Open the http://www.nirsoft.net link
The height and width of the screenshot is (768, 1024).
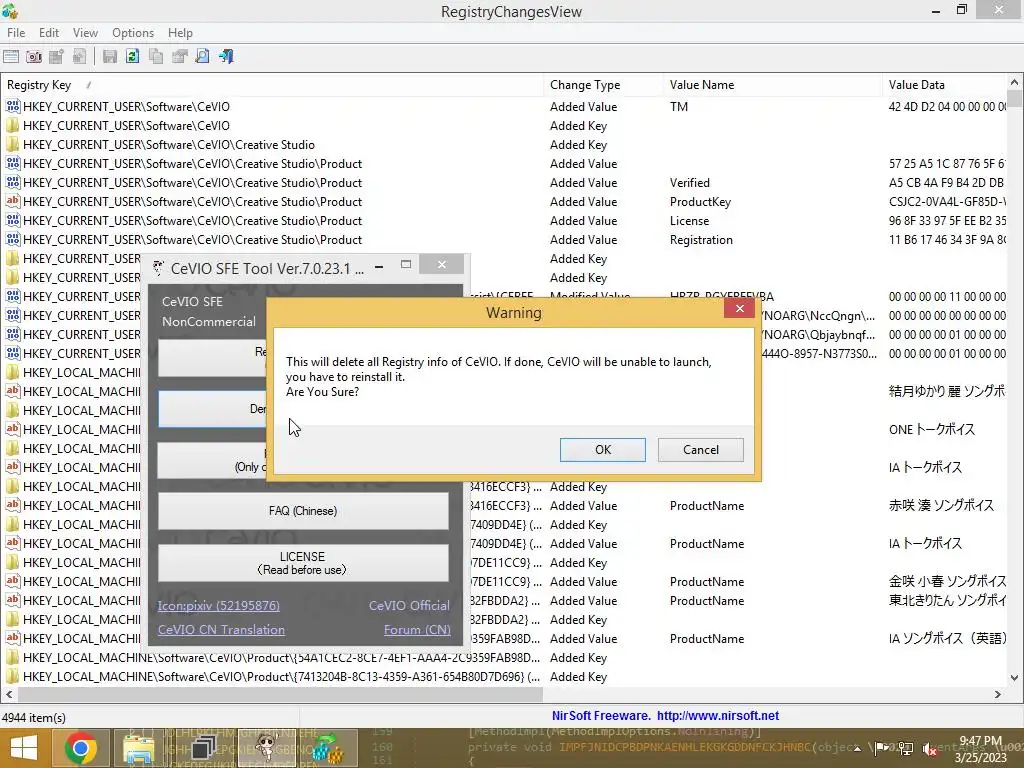point(718,716)
